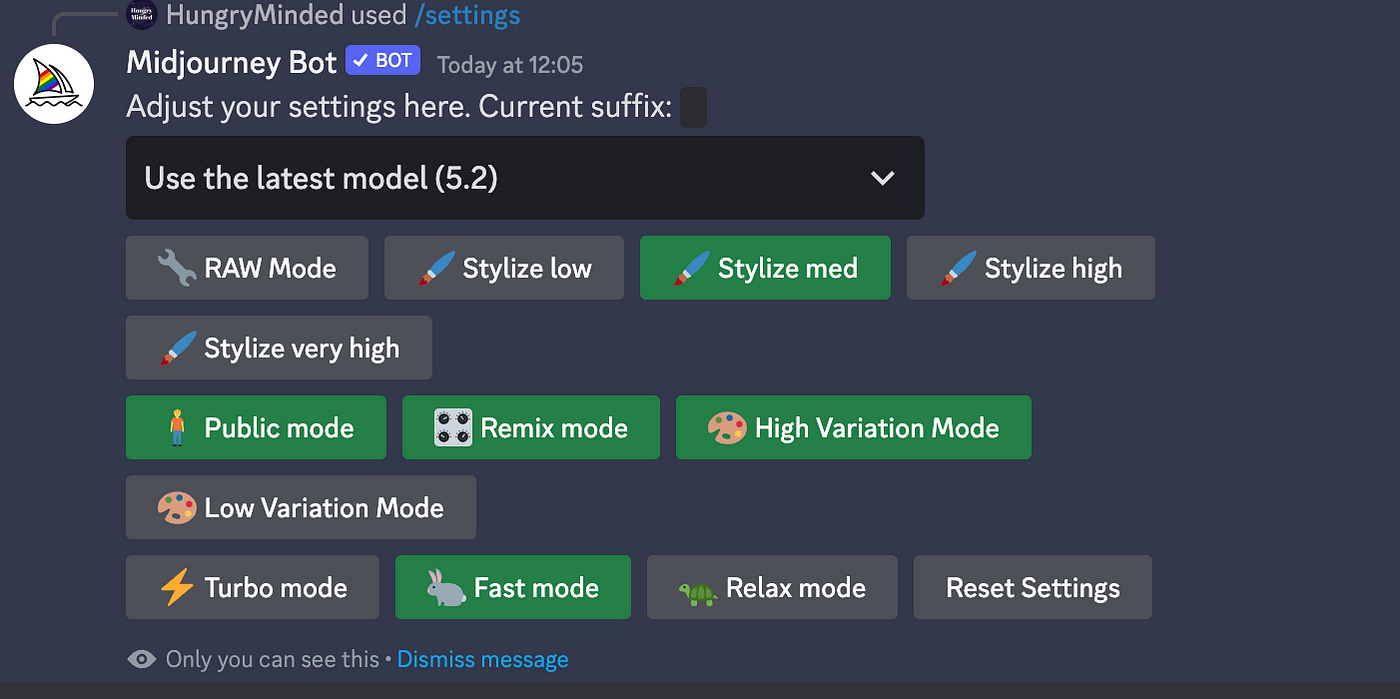1400x699 pixels.
Task: Click the empty Current suffix code box
Action: point(693,107)
